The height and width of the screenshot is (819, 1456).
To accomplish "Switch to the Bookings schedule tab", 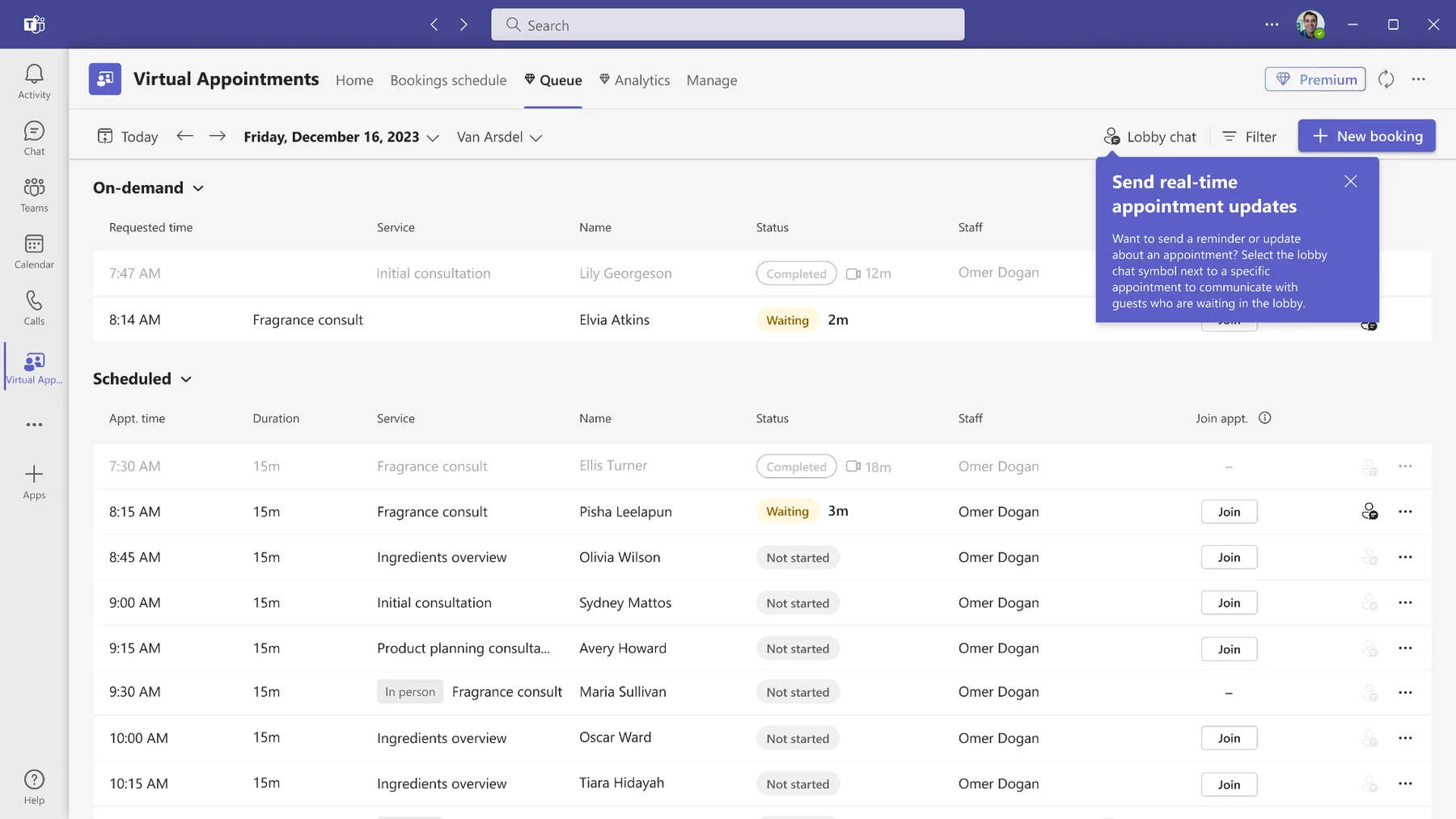I will [x=448, y=80].
